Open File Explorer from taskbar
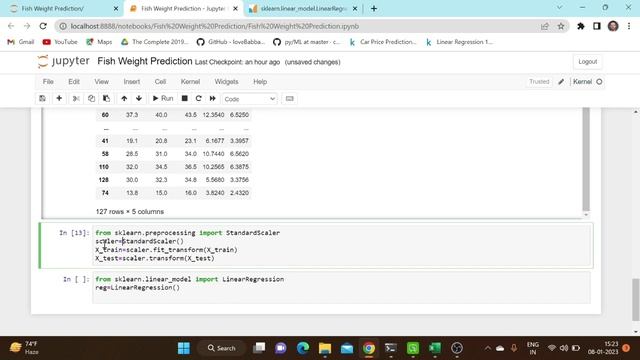The image size is (640, 360). [325, 348]
